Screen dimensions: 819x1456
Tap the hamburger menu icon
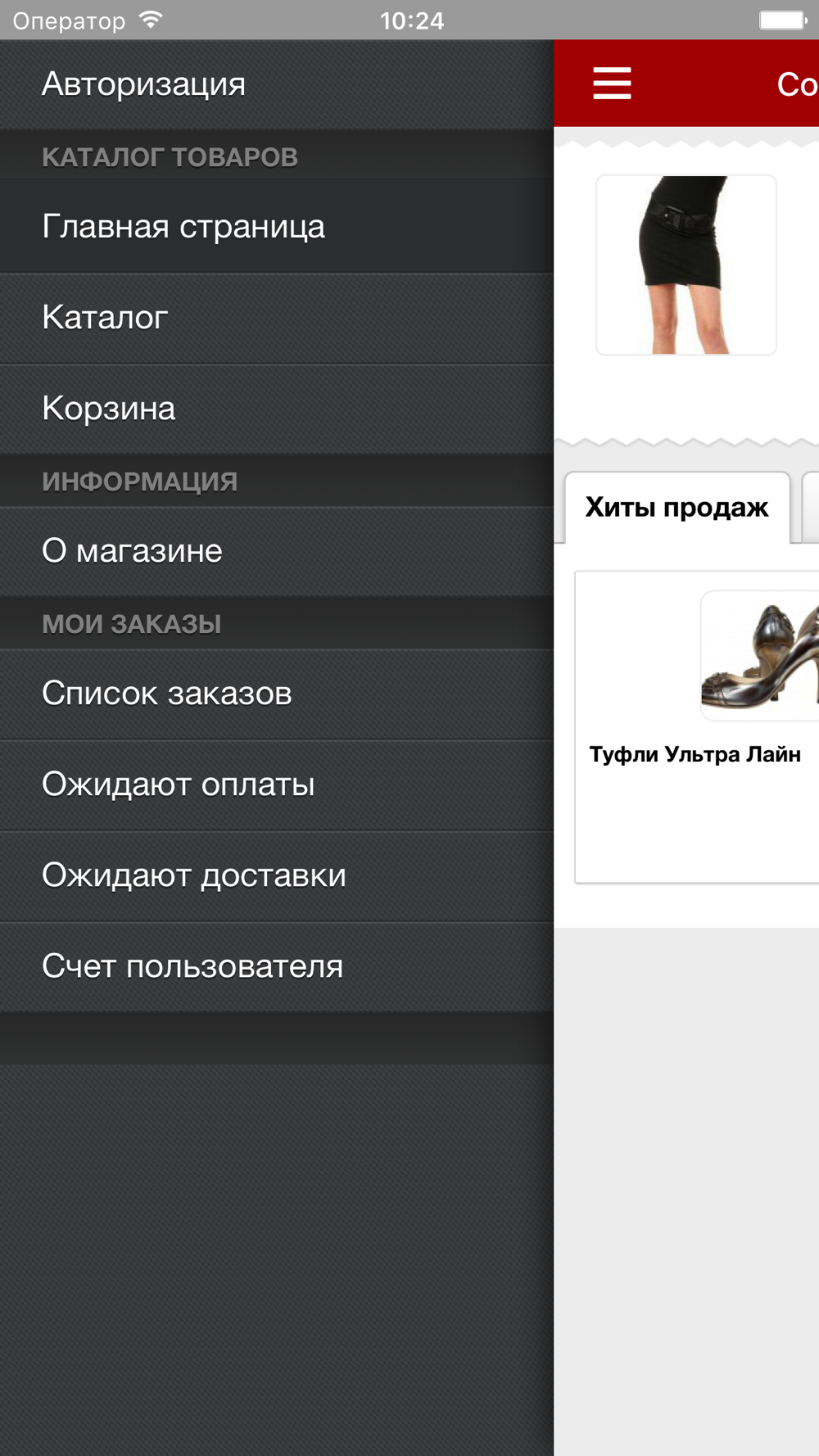click(x=612, y=84)
